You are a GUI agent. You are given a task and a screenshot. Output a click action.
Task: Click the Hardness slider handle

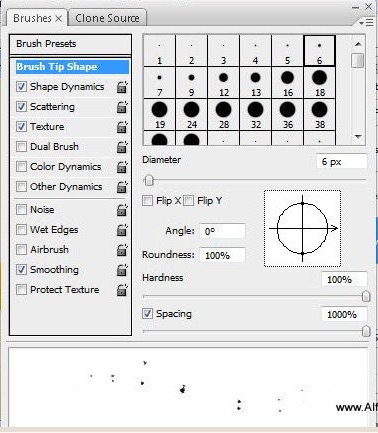pyautogui.click(x=366, y=296)
